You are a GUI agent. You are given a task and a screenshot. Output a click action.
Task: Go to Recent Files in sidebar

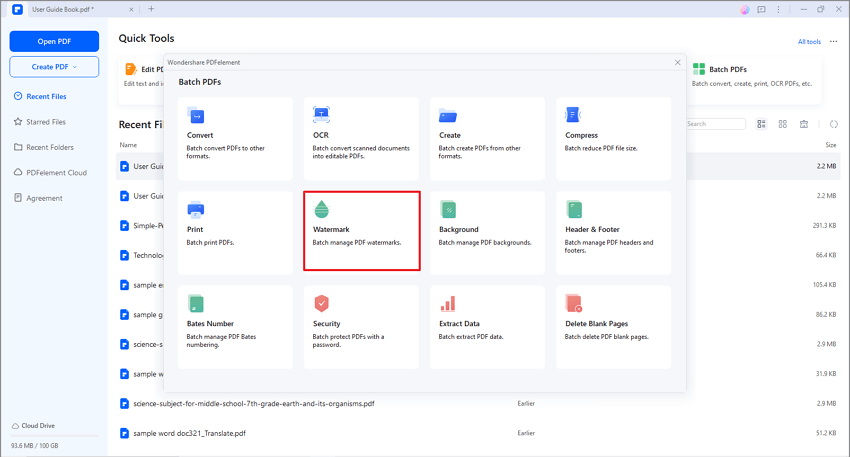tap(40, 96)
